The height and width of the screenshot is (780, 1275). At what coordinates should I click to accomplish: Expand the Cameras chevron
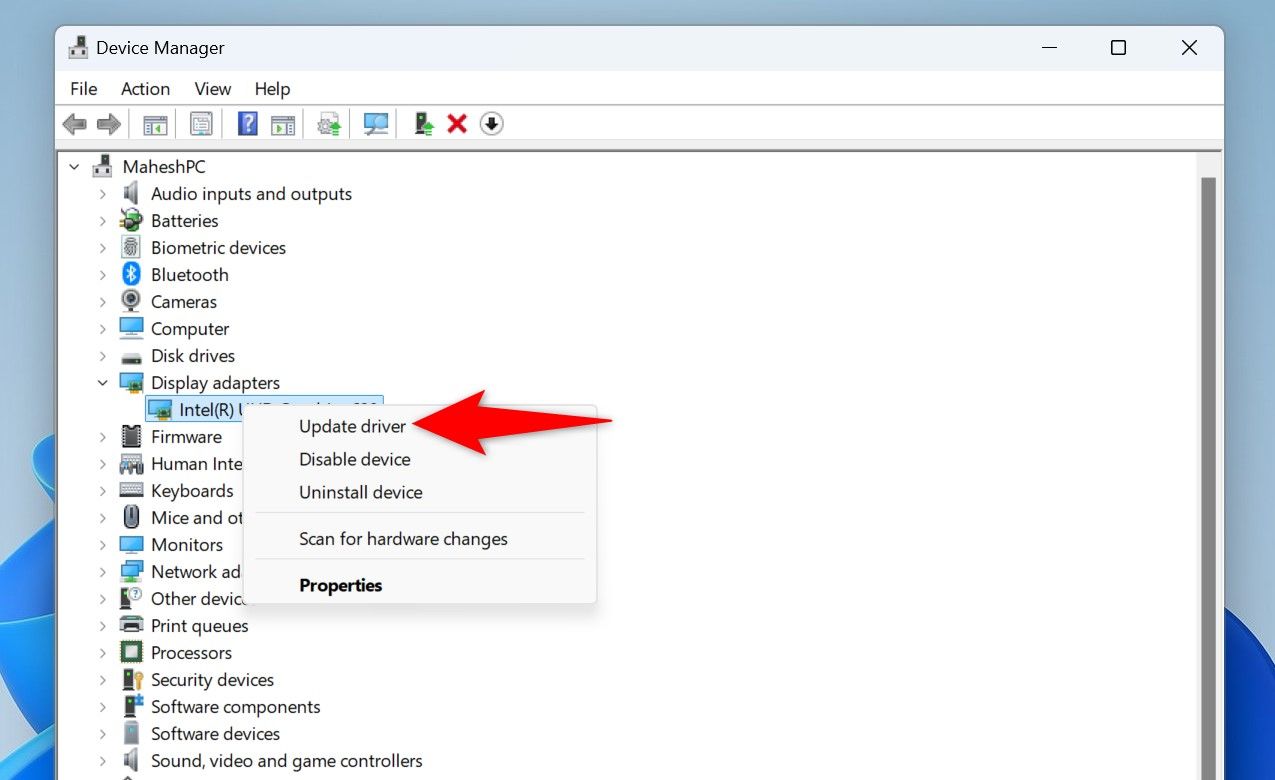click(102, 302)
